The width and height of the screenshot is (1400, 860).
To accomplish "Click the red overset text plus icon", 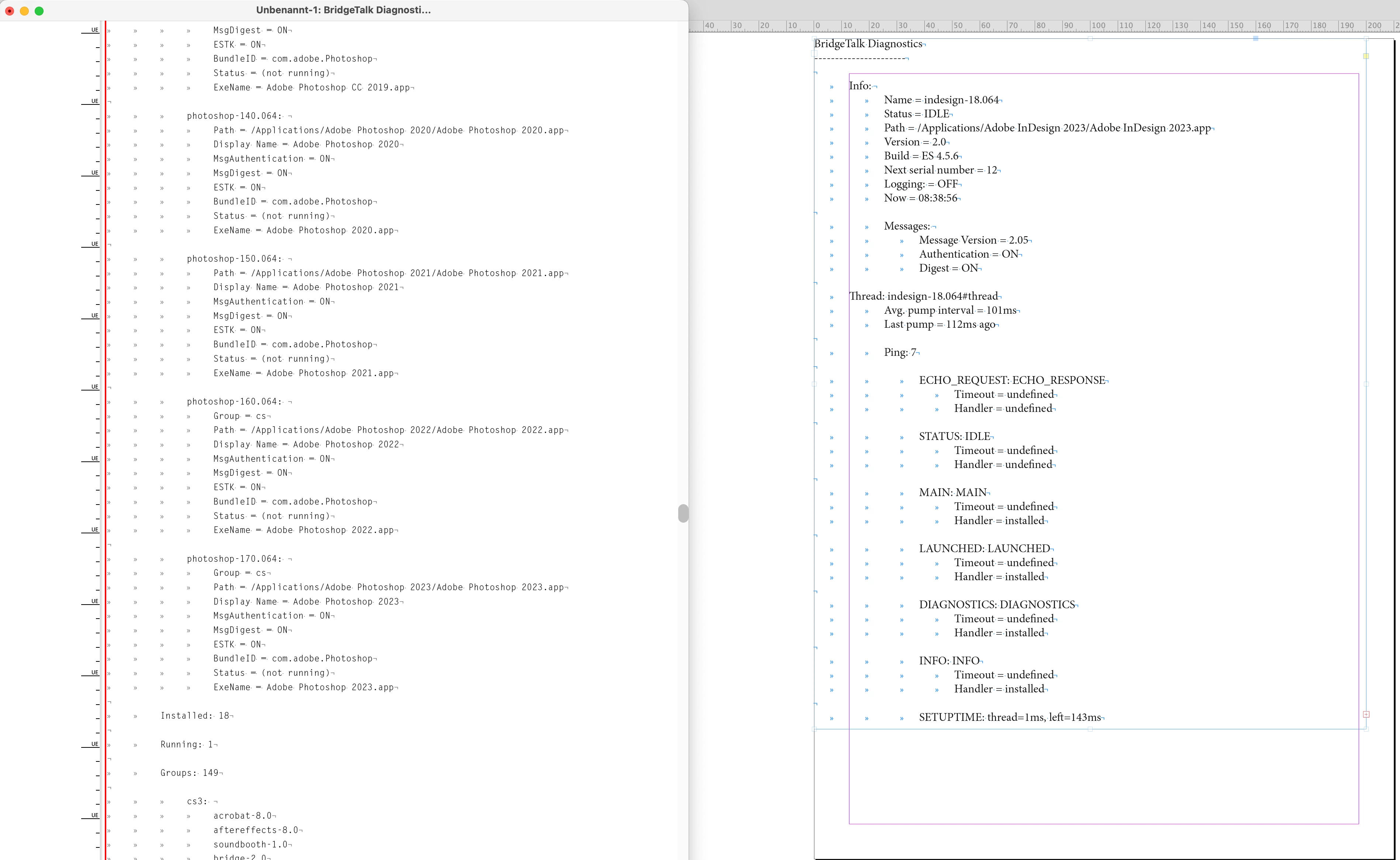I will pos(1366,715).
